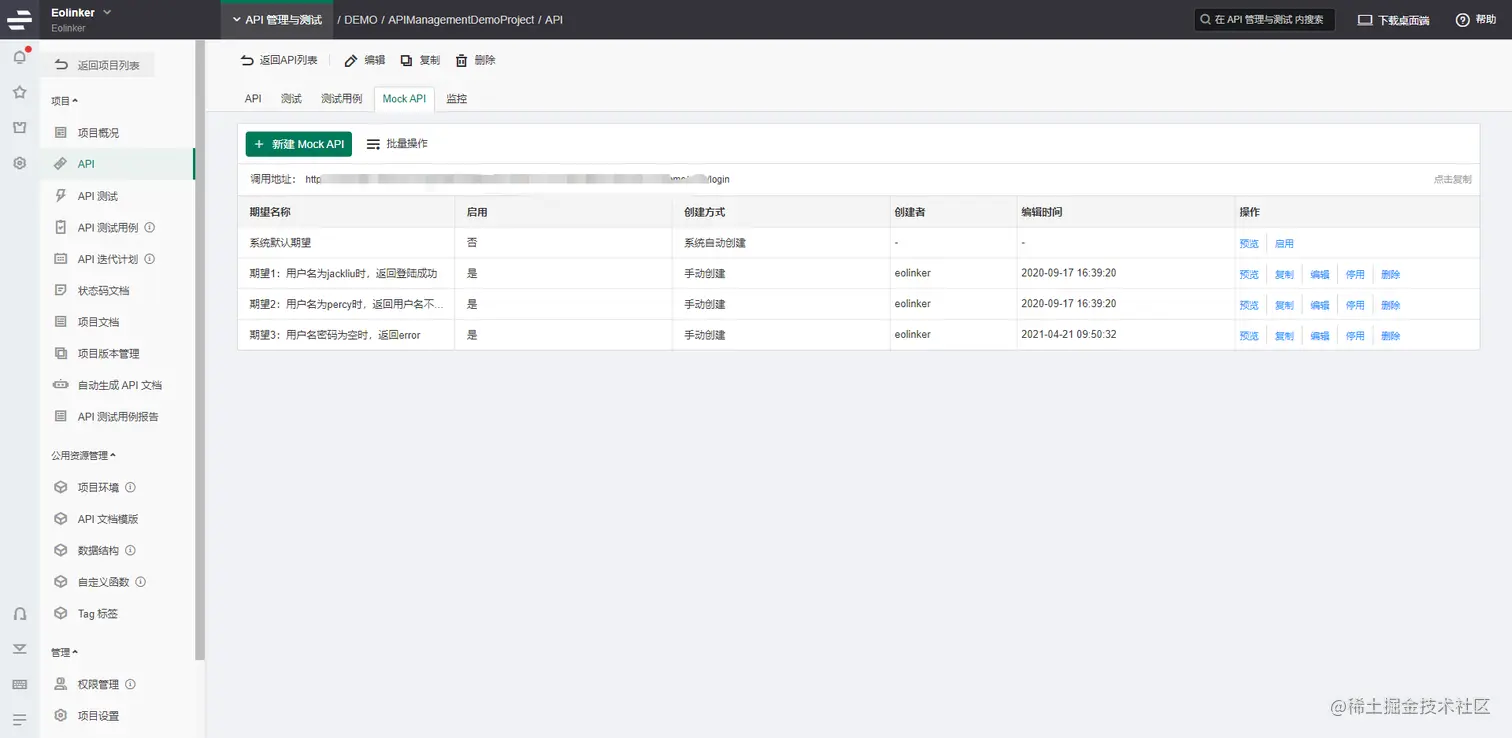The height and width of the screenshot is (738, 1512).
Task: Click 预览 for 期望1 row
Action: pyautogui.click(x=1249, y=275)
